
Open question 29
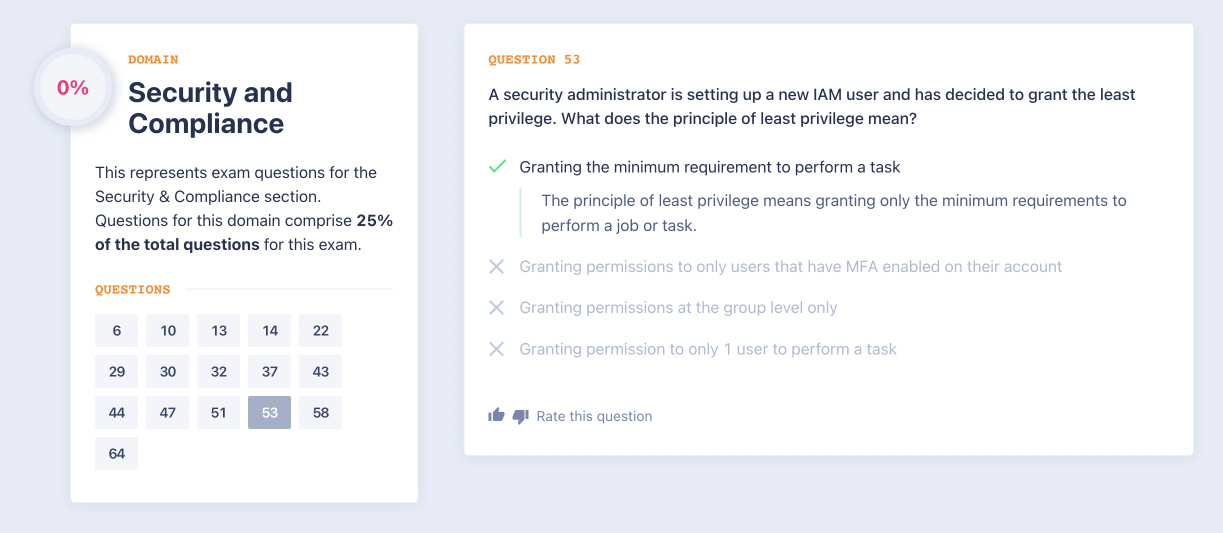pos(117,372)
